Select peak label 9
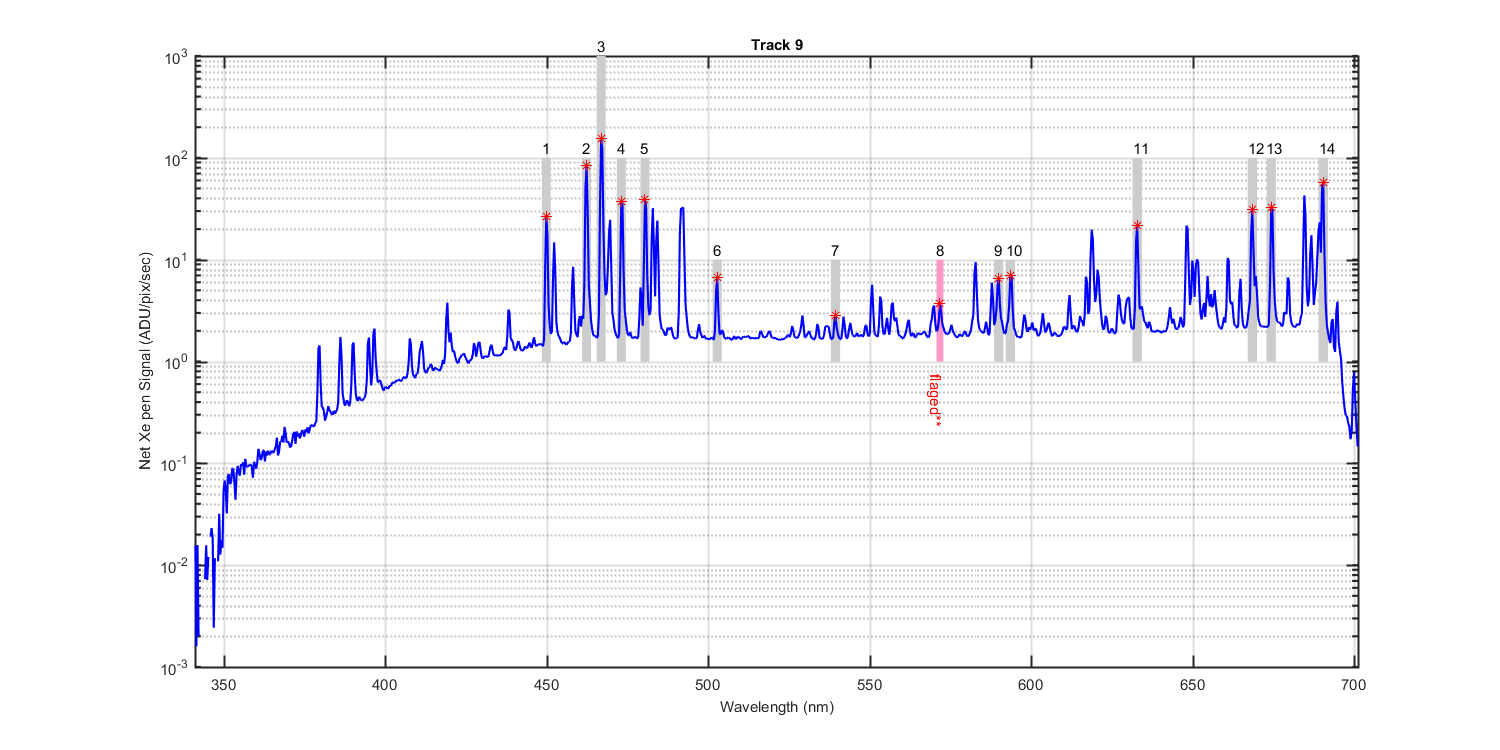This screenshot has height=750, width=1500. pyautogui.click(x=998, y=250)
